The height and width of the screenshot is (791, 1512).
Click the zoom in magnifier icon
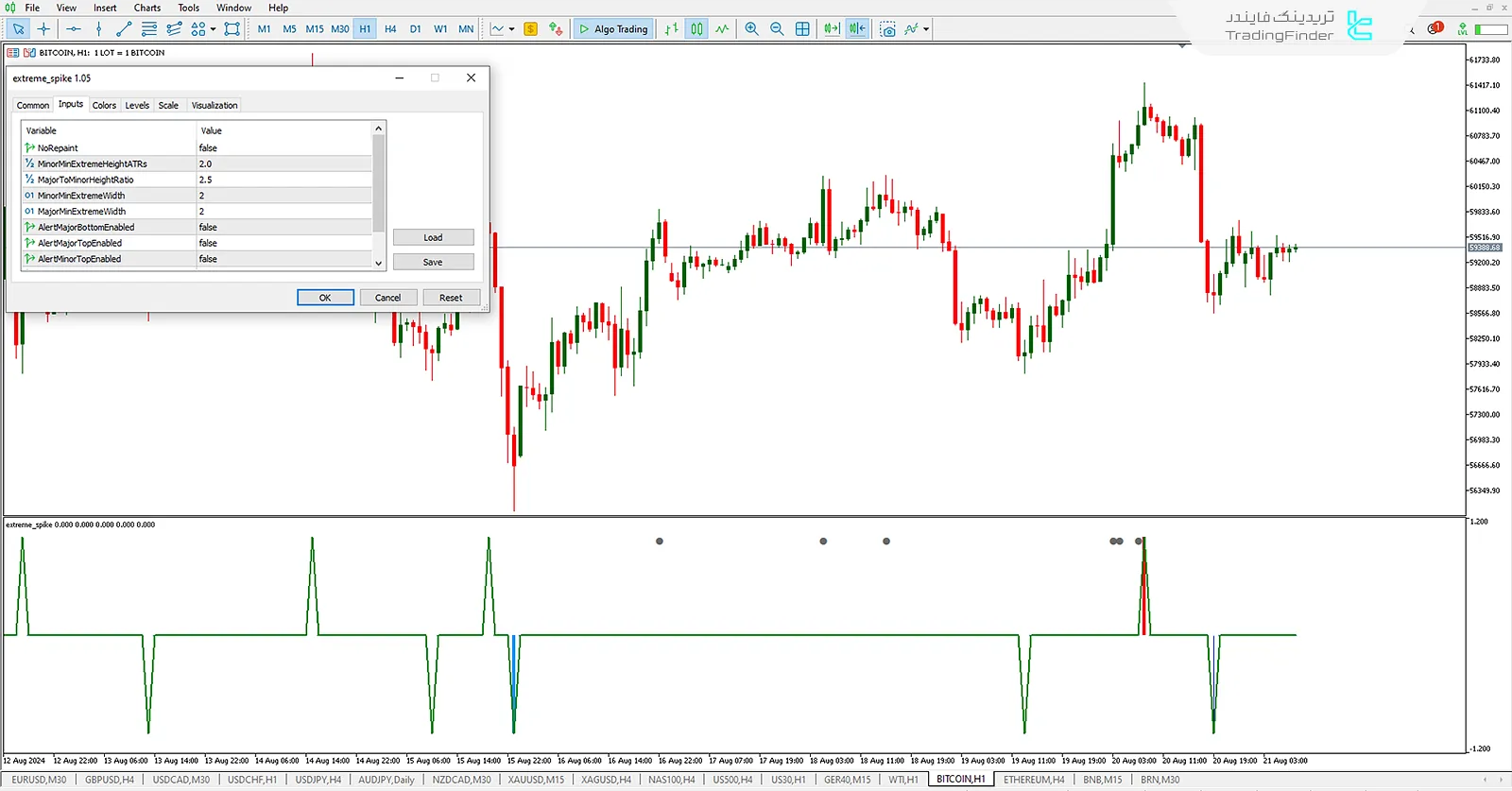[x=751, y=29]
